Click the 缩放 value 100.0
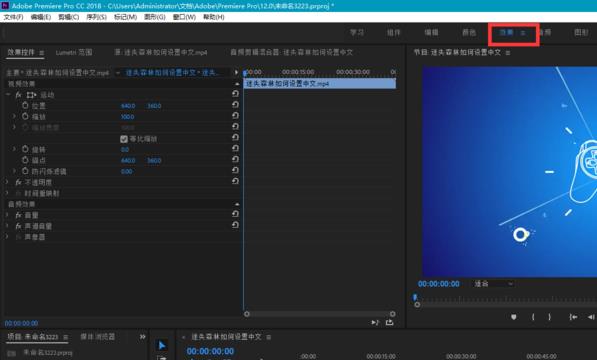597x360 pixels. 128,117
